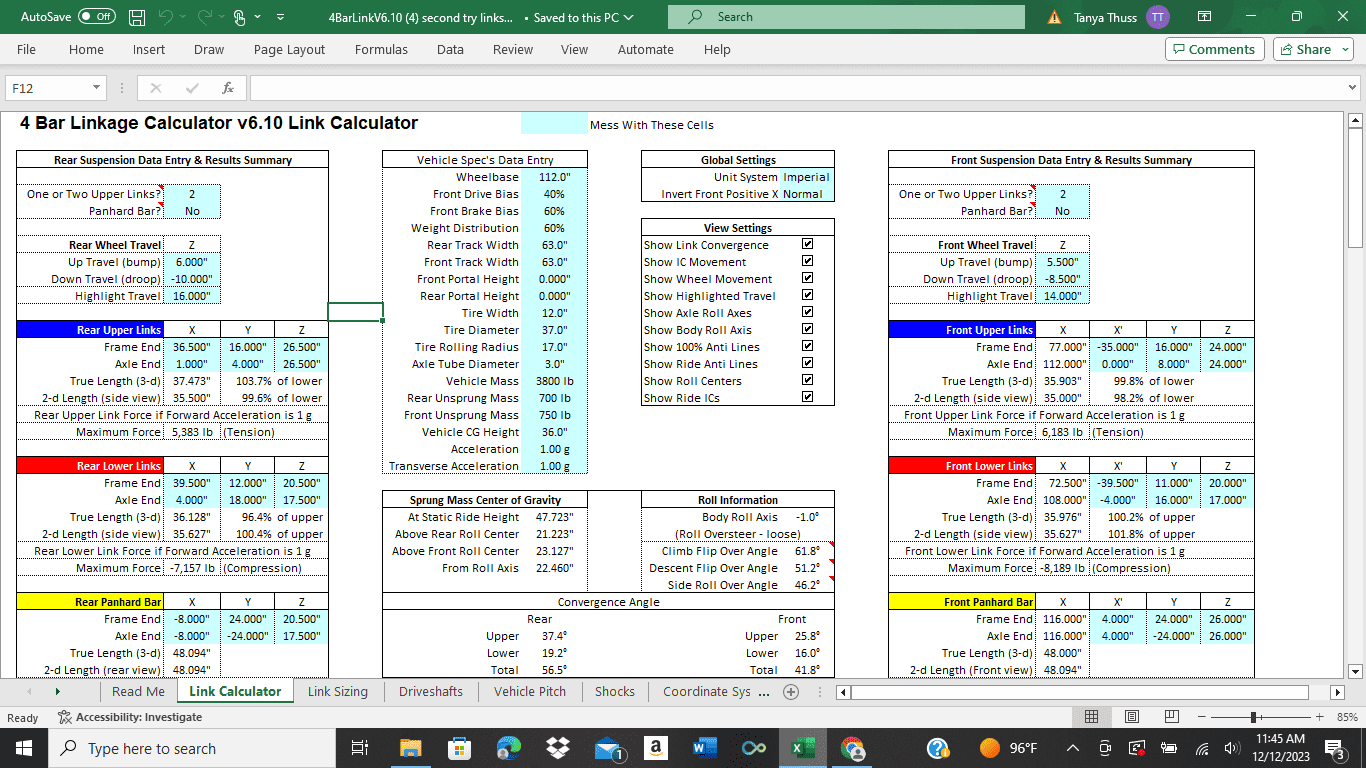Click the TT account avatar

point(1157,17)
